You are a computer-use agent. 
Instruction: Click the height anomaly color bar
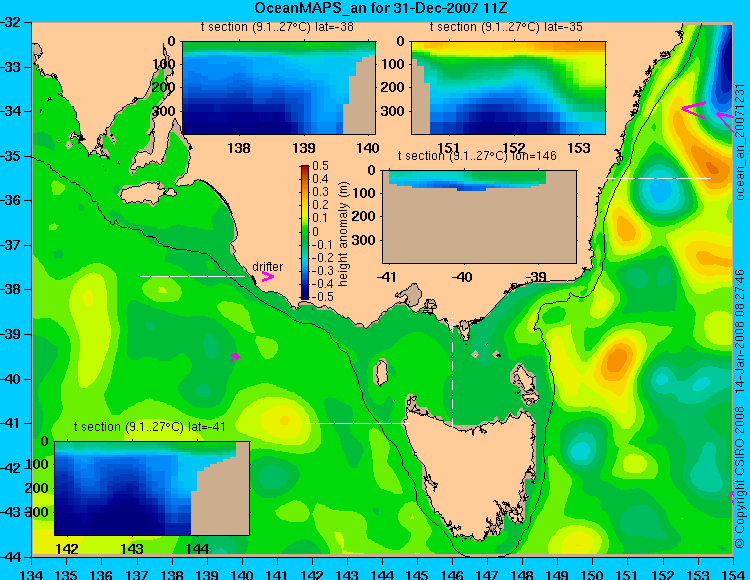coord(305,232)
